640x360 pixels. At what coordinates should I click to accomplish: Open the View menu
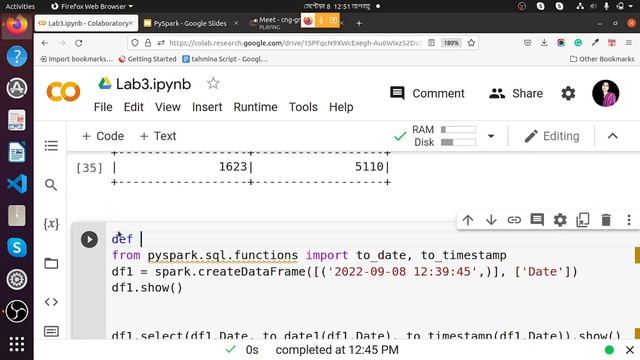tap(168, 107)
